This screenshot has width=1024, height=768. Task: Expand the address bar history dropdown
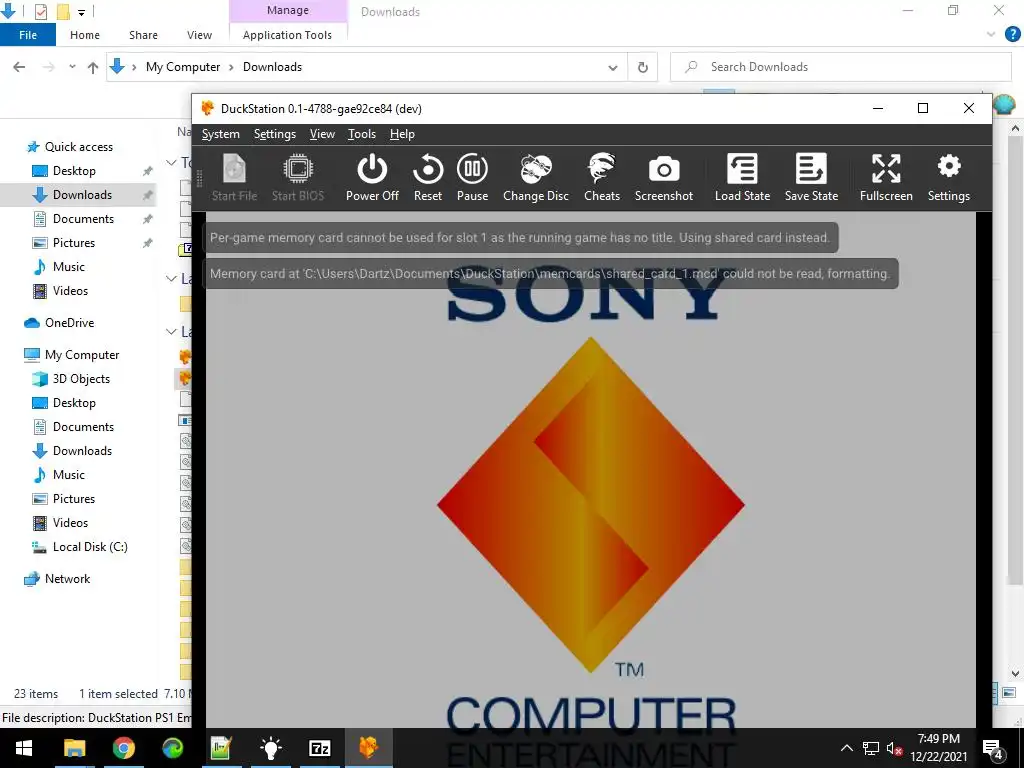[x=613, y=67]
